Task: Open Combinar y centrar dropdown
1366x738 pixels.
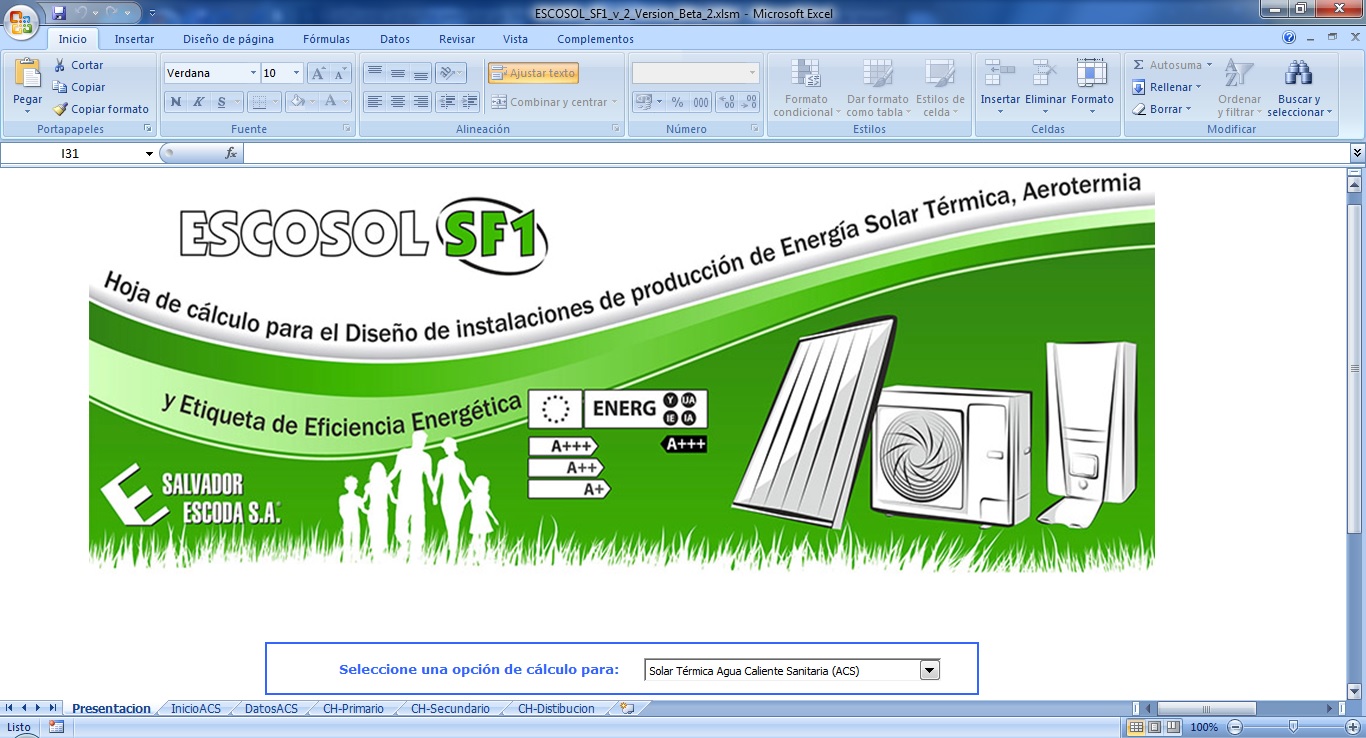Action: point(614,102)
